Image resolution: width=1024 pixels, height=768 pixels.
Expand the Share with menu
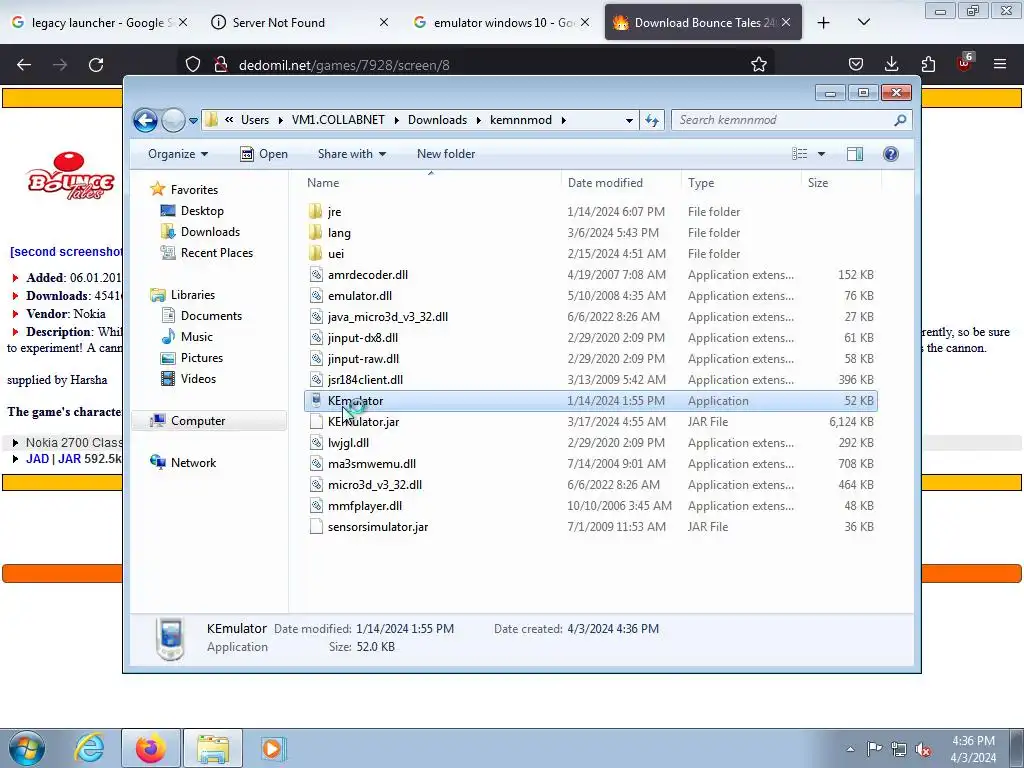pyautogui.click(x=351, y=154)
